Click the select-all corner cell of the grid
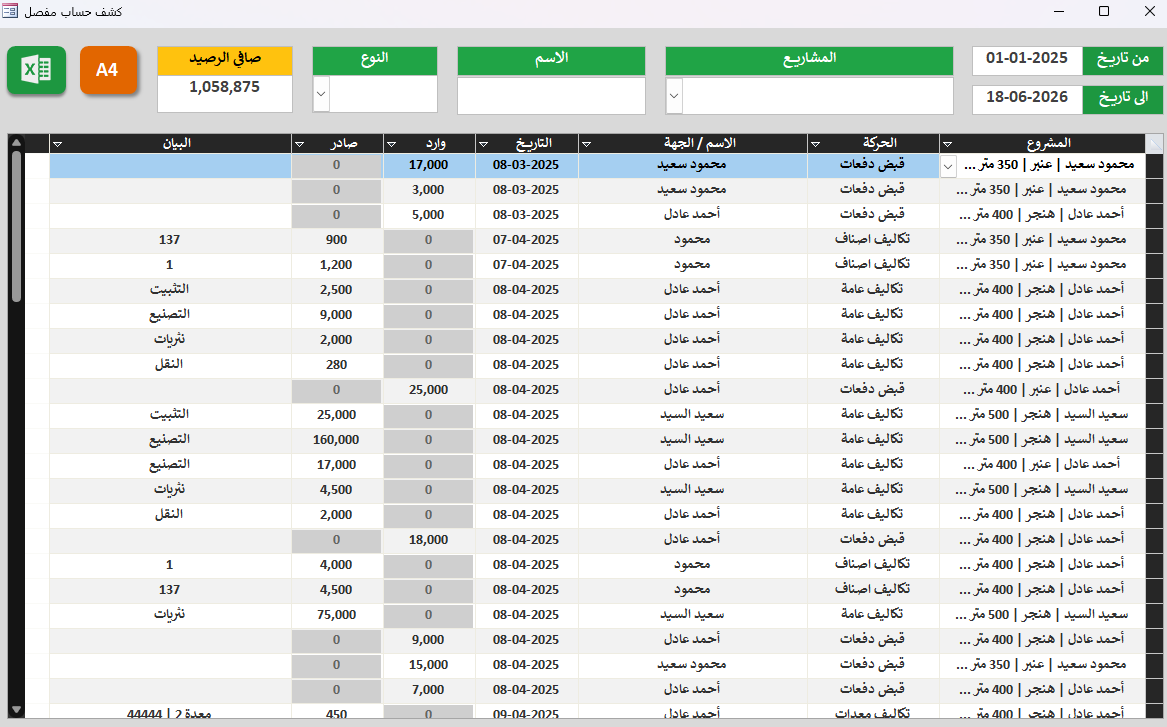 (x=1154, y=144)
